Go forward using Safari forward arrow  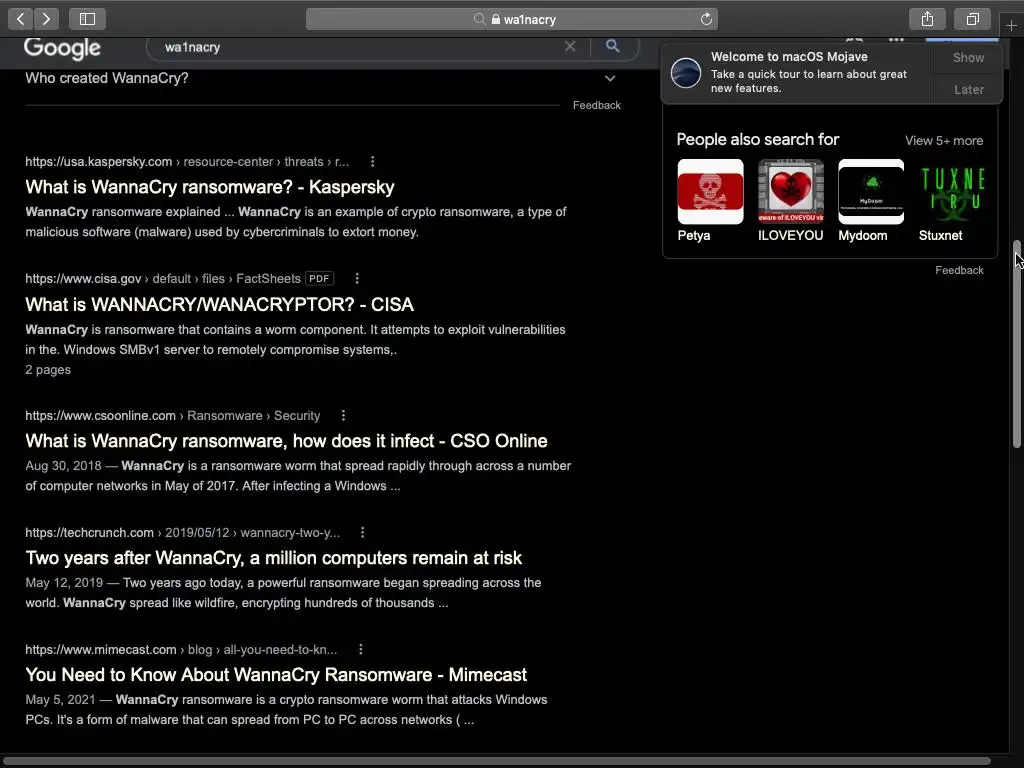pos(46,19)
